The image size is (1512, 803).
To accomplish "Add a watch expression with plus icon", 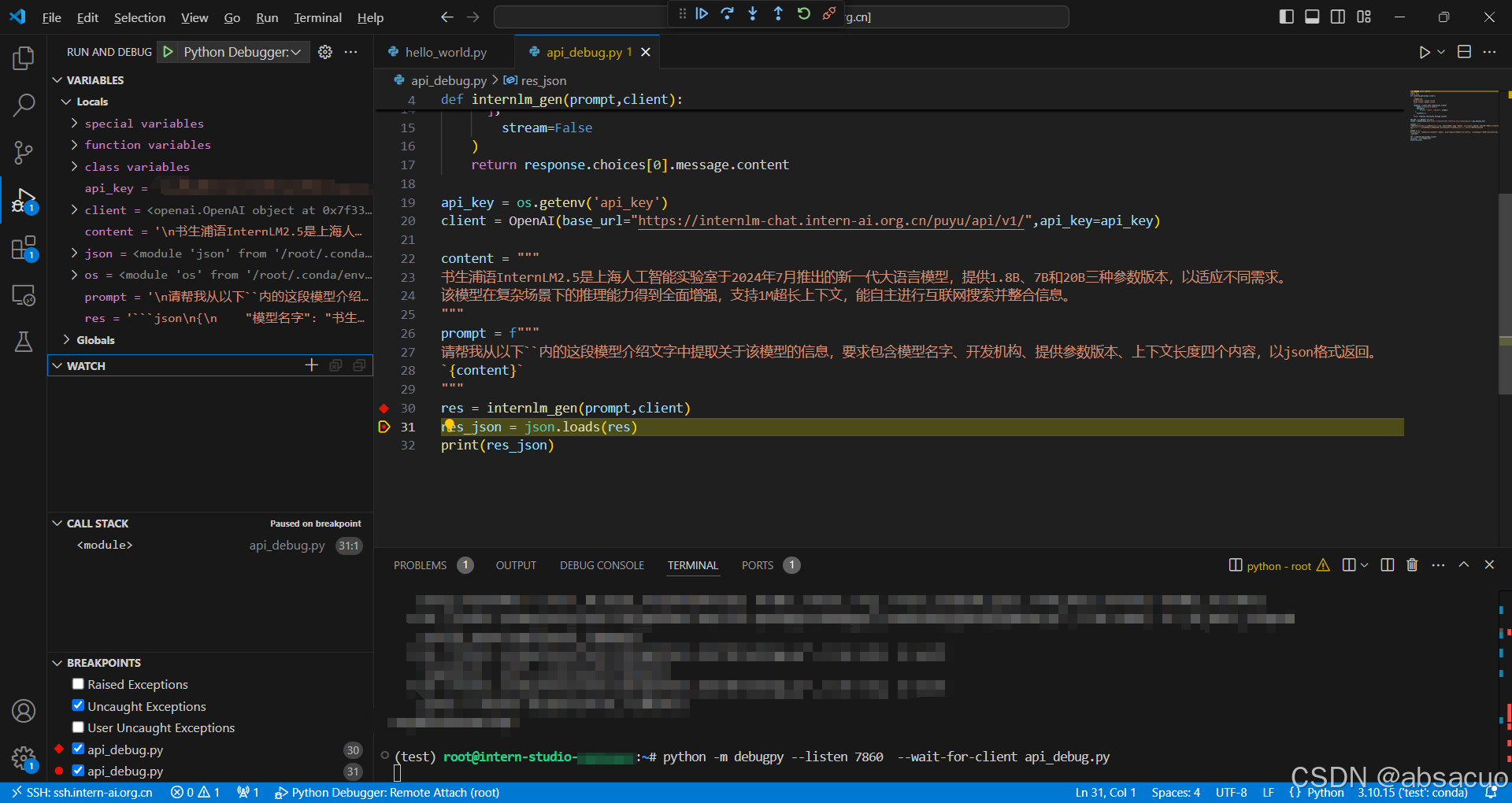I will click(312, 365).
